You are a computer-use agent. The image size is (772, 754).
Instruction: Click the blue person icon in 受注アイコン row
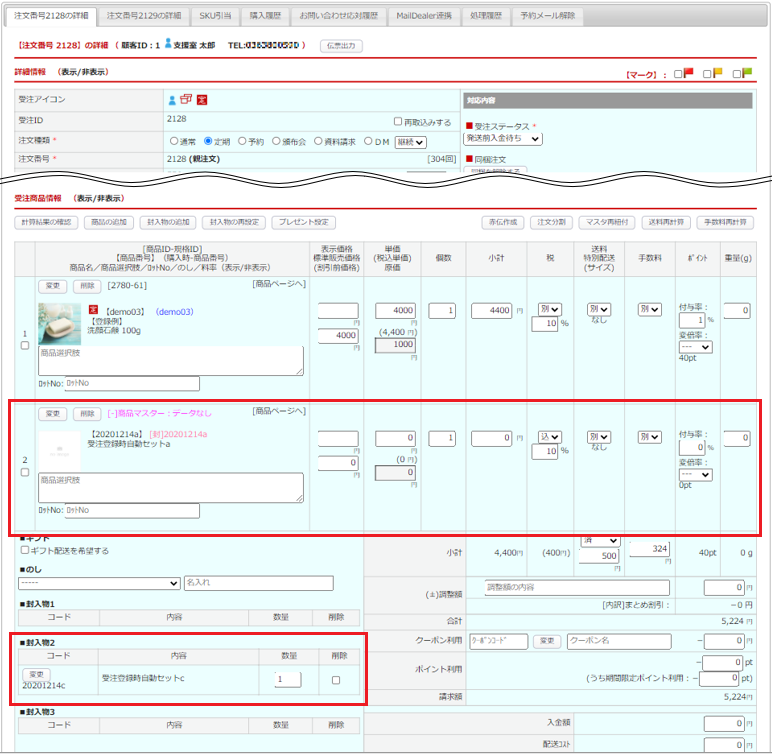(x=172, y=100)
